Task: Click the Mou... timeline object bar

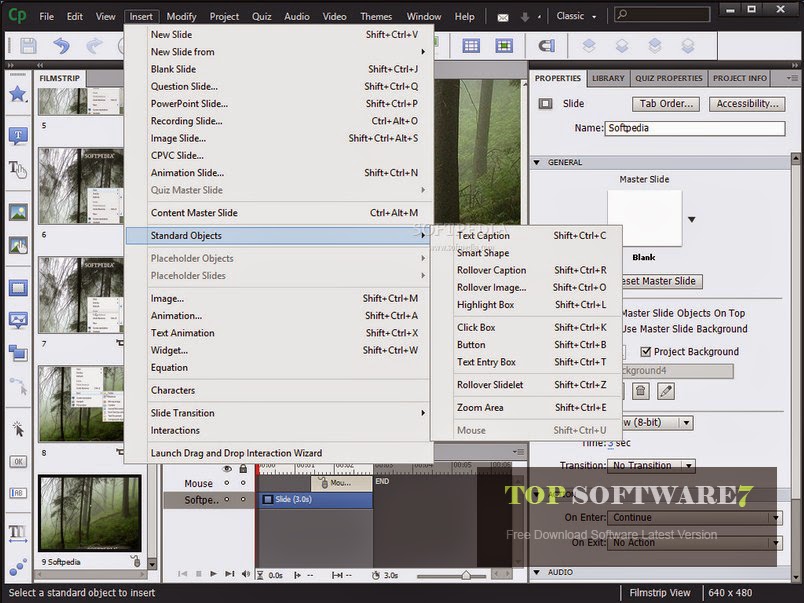Action: click(x=341, y=483)
